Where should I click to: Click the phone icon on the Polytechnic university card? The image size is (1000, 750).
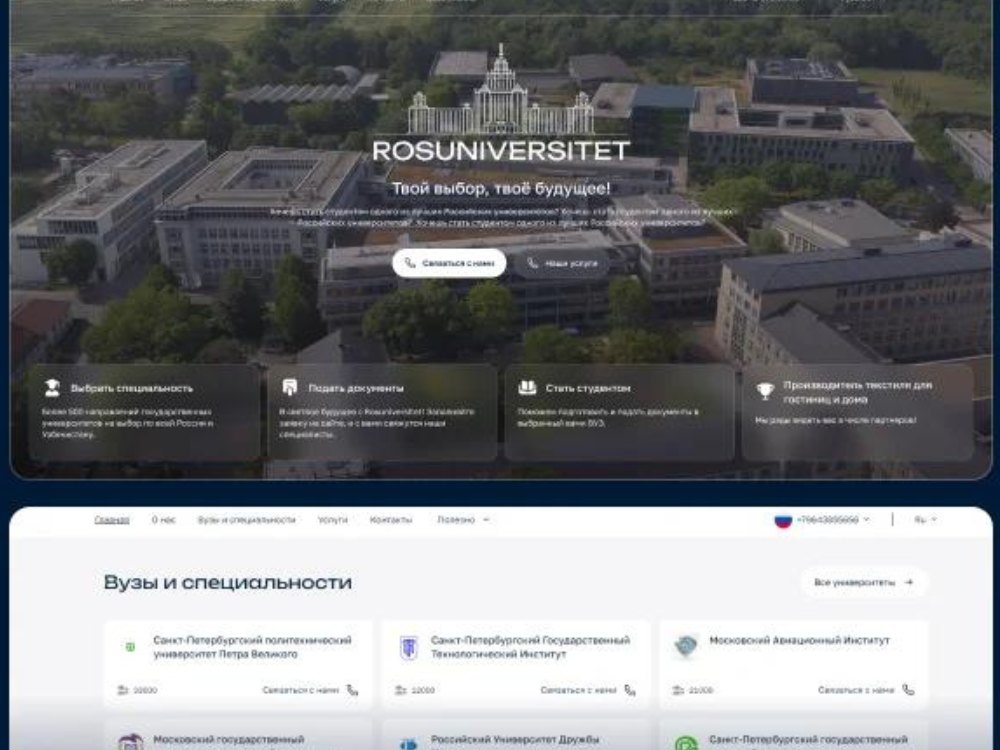[x=352, y=690]
